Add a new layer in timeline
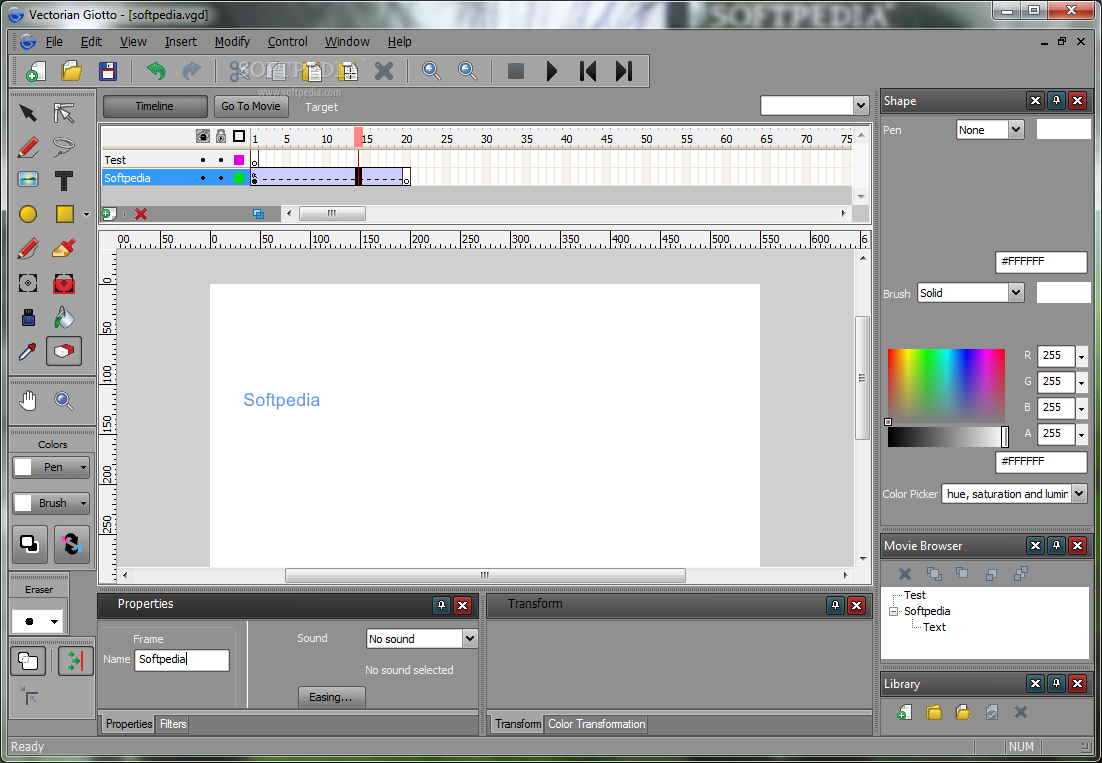1102x763 pixels. (109, 214)
